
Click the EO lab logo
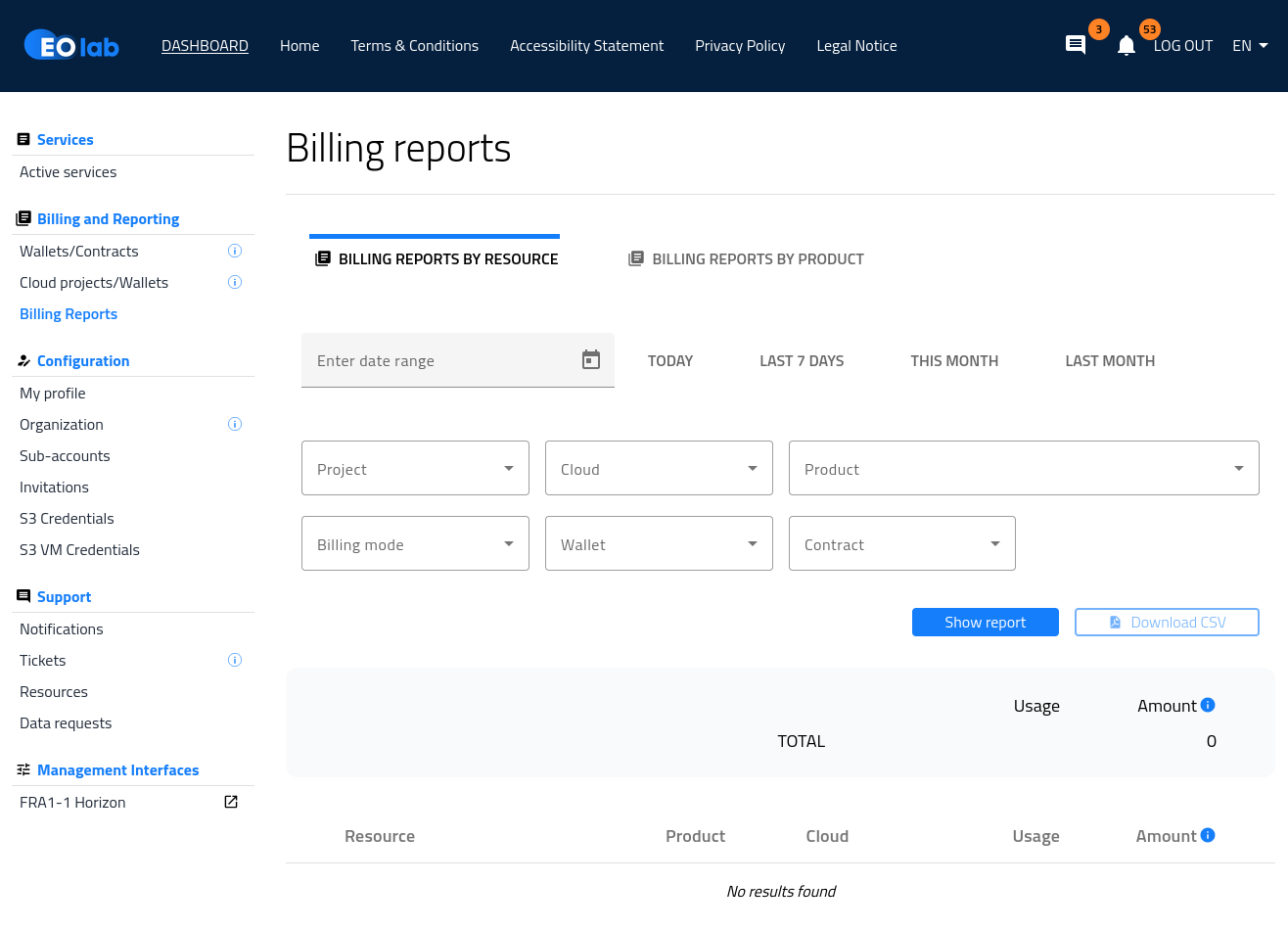[x=71, y=46]
